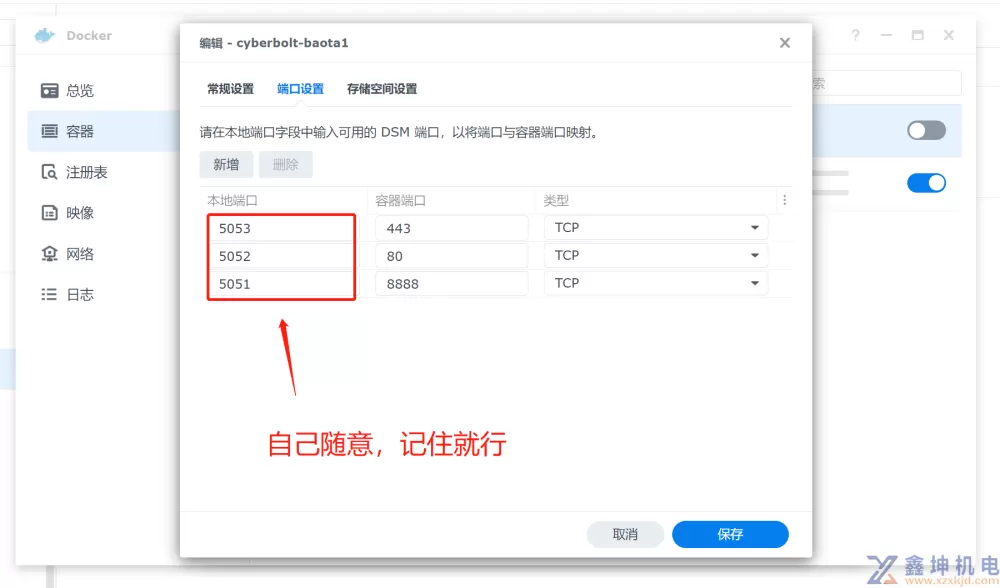The height and width of the screenshot is (588, 1000).
Task: Maximize the Docker window
Action: coord(918,36)
